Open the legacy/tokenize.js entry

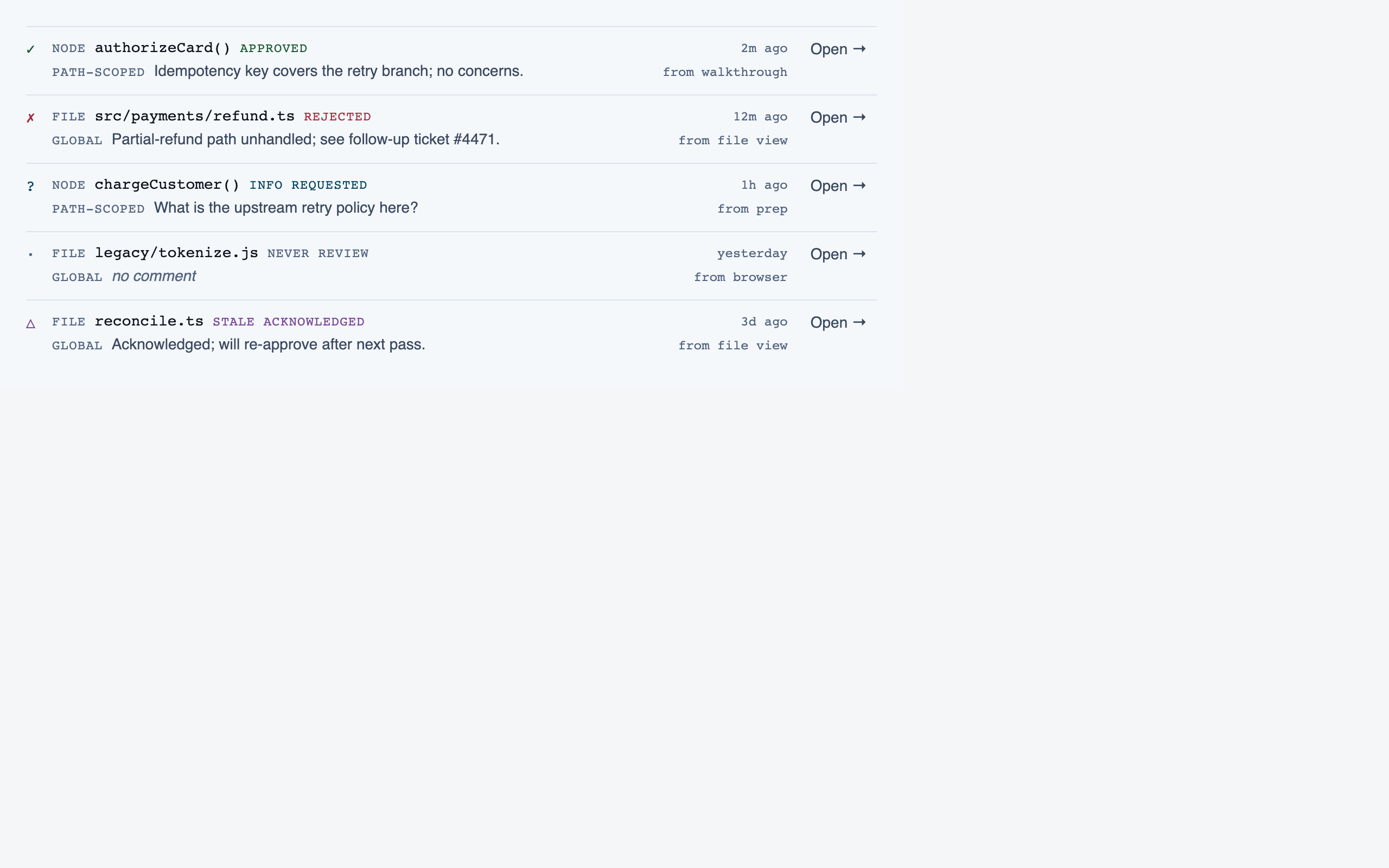tap(838, 254)
